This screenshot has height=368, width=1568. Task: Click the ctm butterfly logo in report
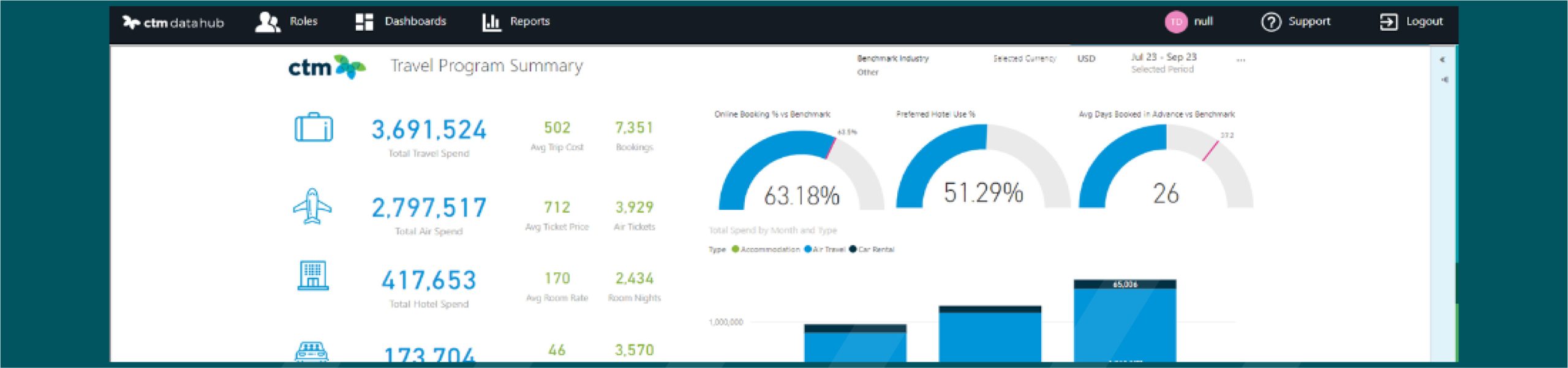click(327, 66)
